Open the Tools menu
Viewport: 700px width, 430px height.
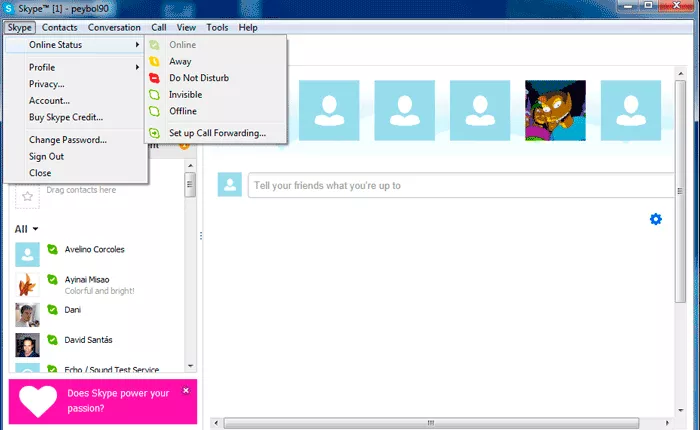(217, 28)
